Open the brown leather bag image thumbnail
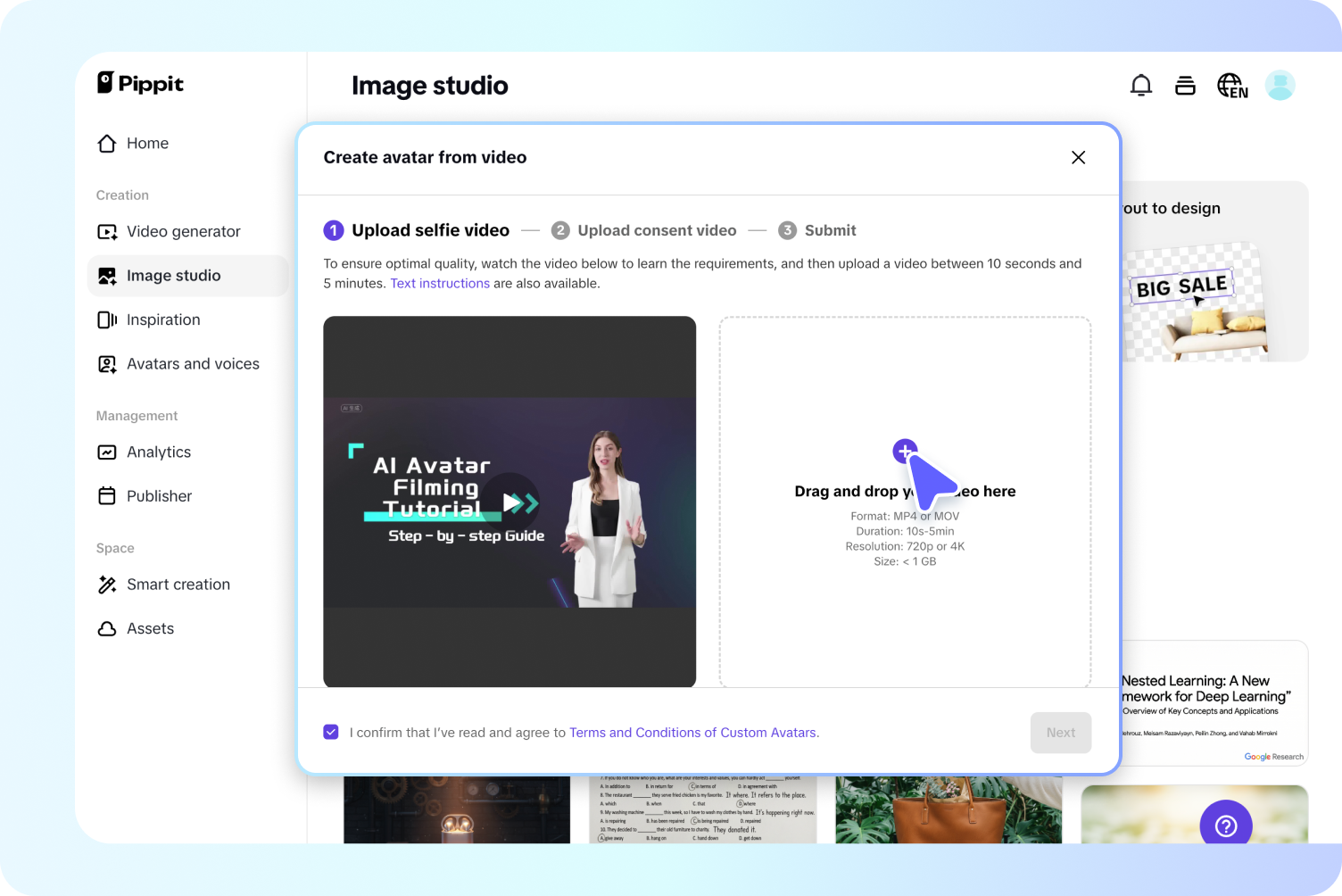 (x=949, y=809)
